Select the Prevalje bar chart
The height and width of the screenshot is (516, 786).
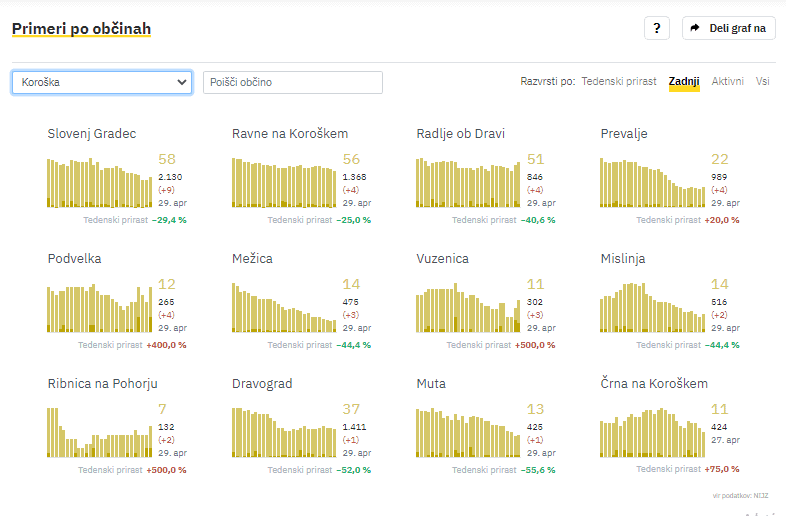point(652,181)
